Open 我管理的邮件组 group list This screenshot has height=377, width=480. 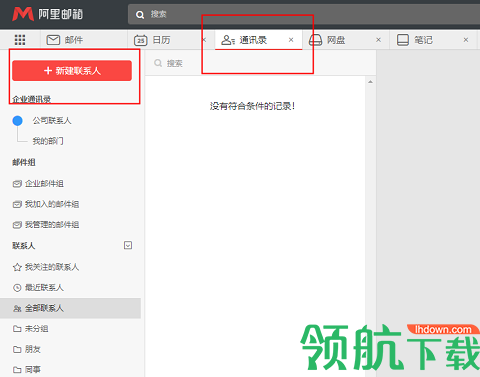click(x=52, y=225)
